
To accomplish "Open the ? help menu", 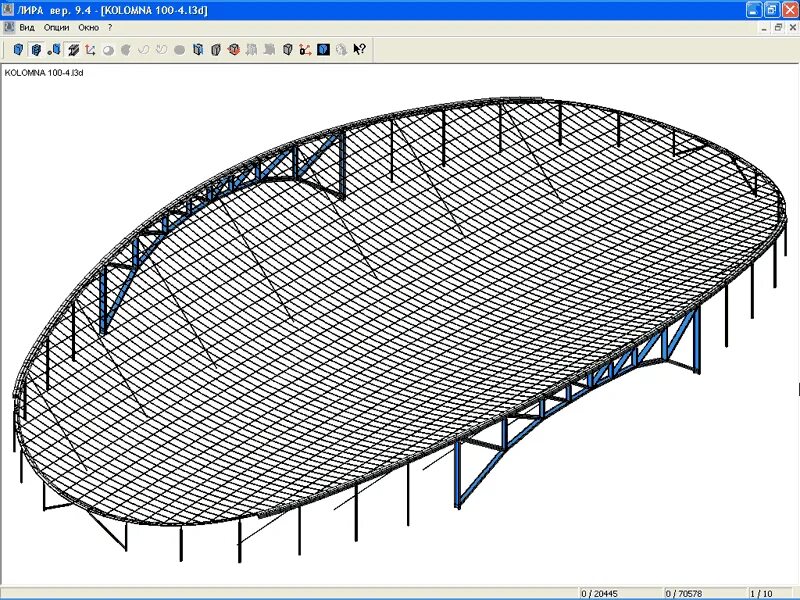I will tap(110, 28).
